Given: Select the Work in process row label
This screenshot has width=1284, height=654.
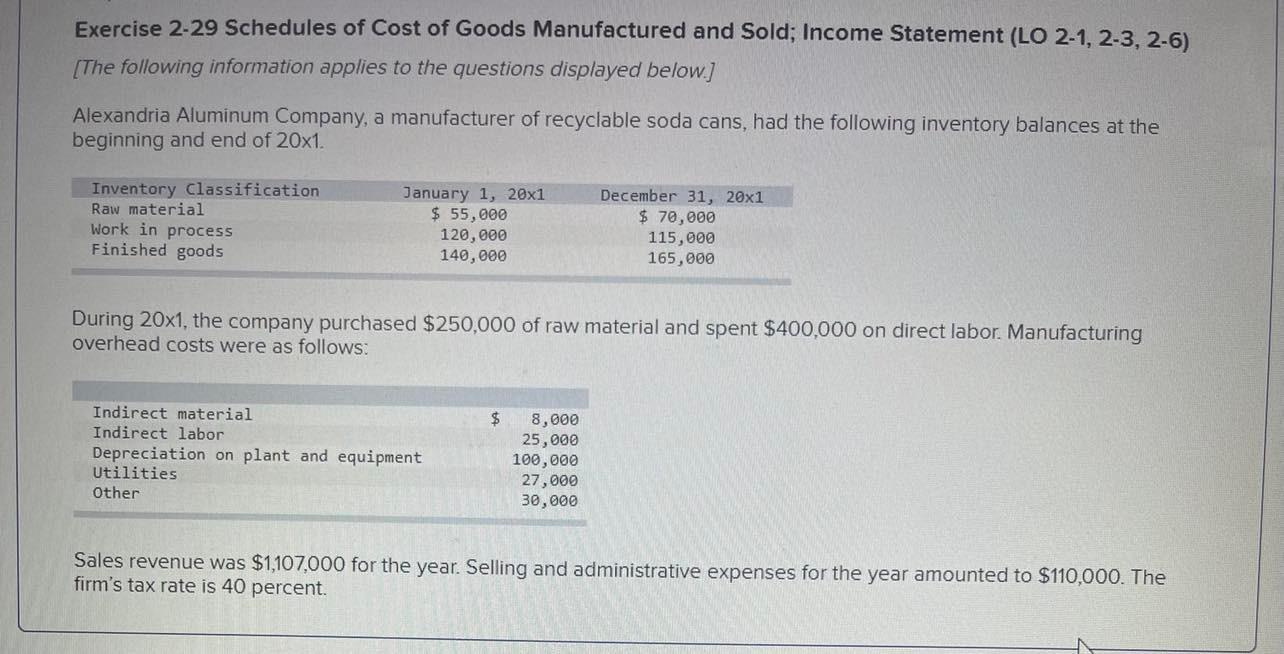Looking at the screenshot, I should click(161, 230).
